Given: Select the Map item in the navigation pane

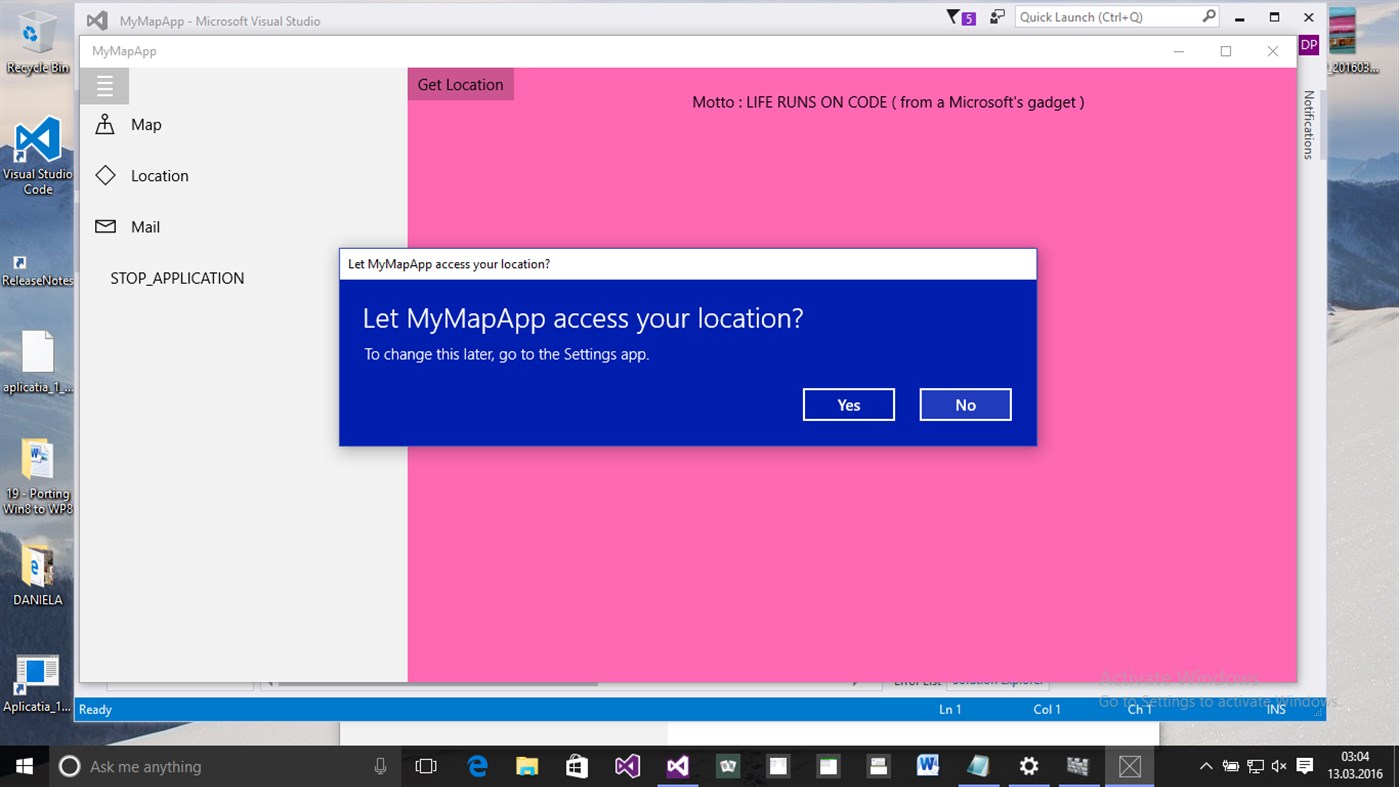Looking at the screenshot, I should (145, 124).
